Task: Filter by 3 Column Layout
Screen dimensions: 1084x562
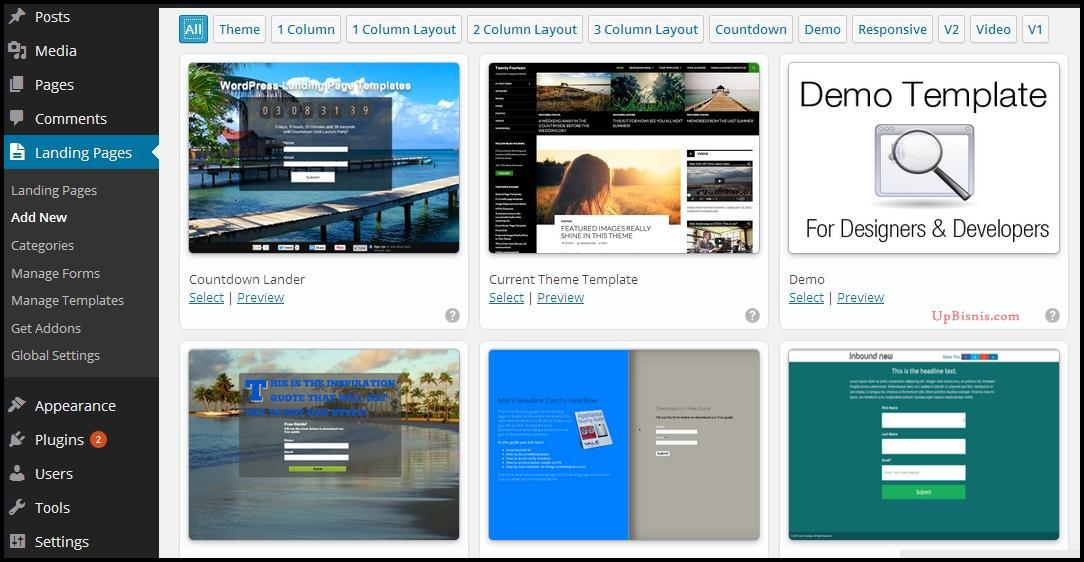Action: point(646,29)
